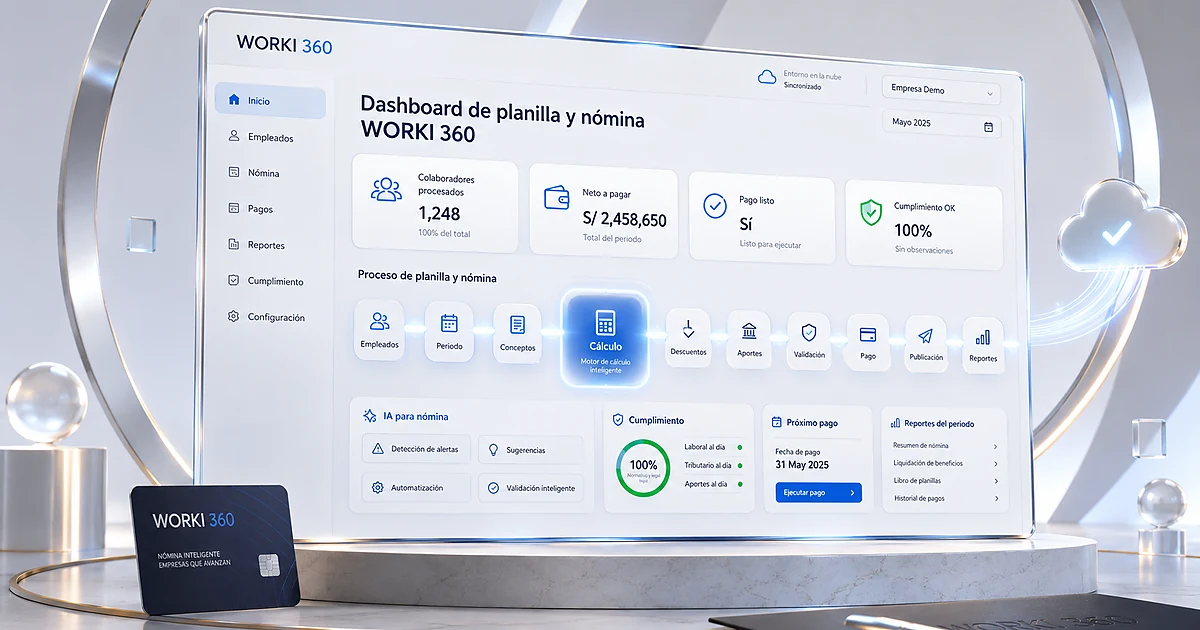Viewport: 1200px width, 630px height.
Task: Click the S/ 2,458,650 net amount
Action: point(625,220)
